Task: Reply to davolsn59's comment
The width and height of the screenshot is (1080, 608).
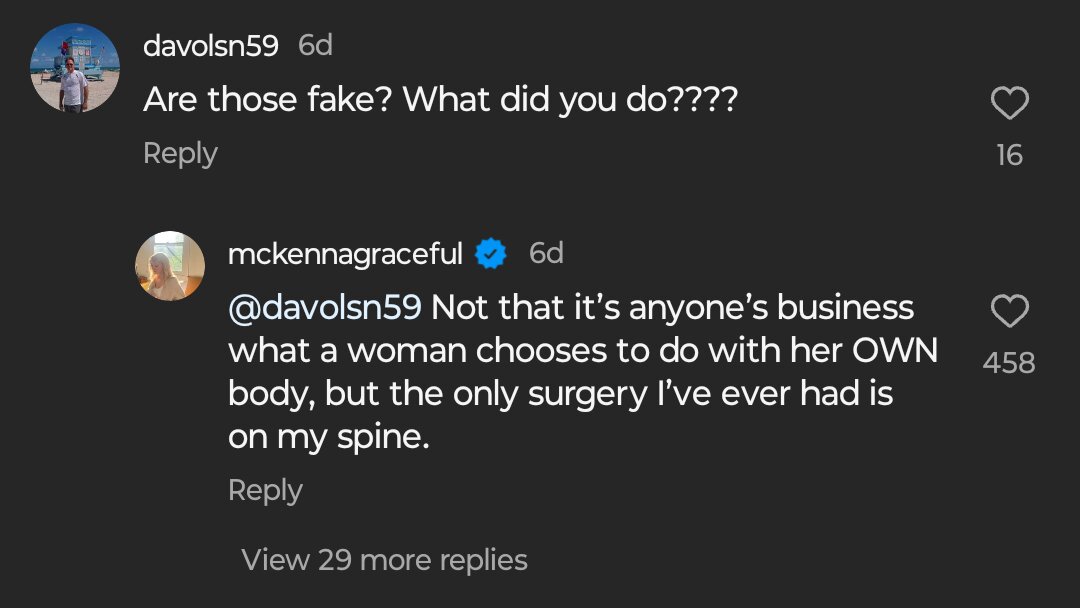Action: [180, 154]
